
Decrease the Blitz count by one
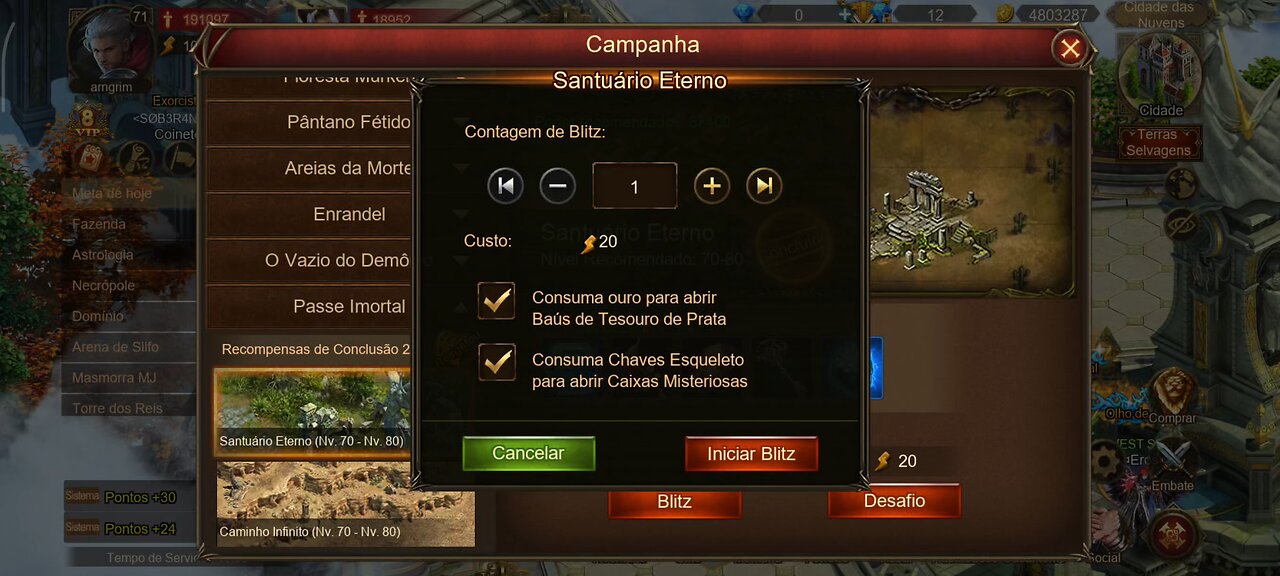[x=558, y=186]
